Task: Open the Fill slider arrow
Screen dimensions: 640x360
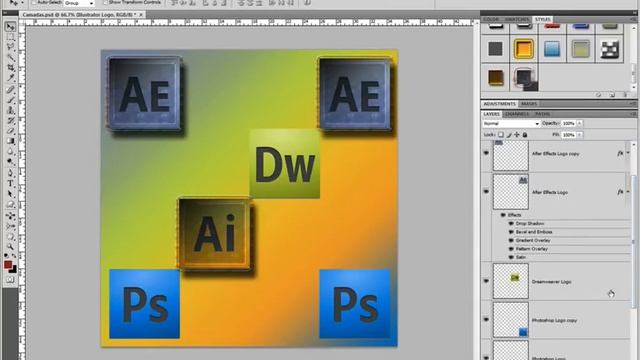Action: click(580, 135)
